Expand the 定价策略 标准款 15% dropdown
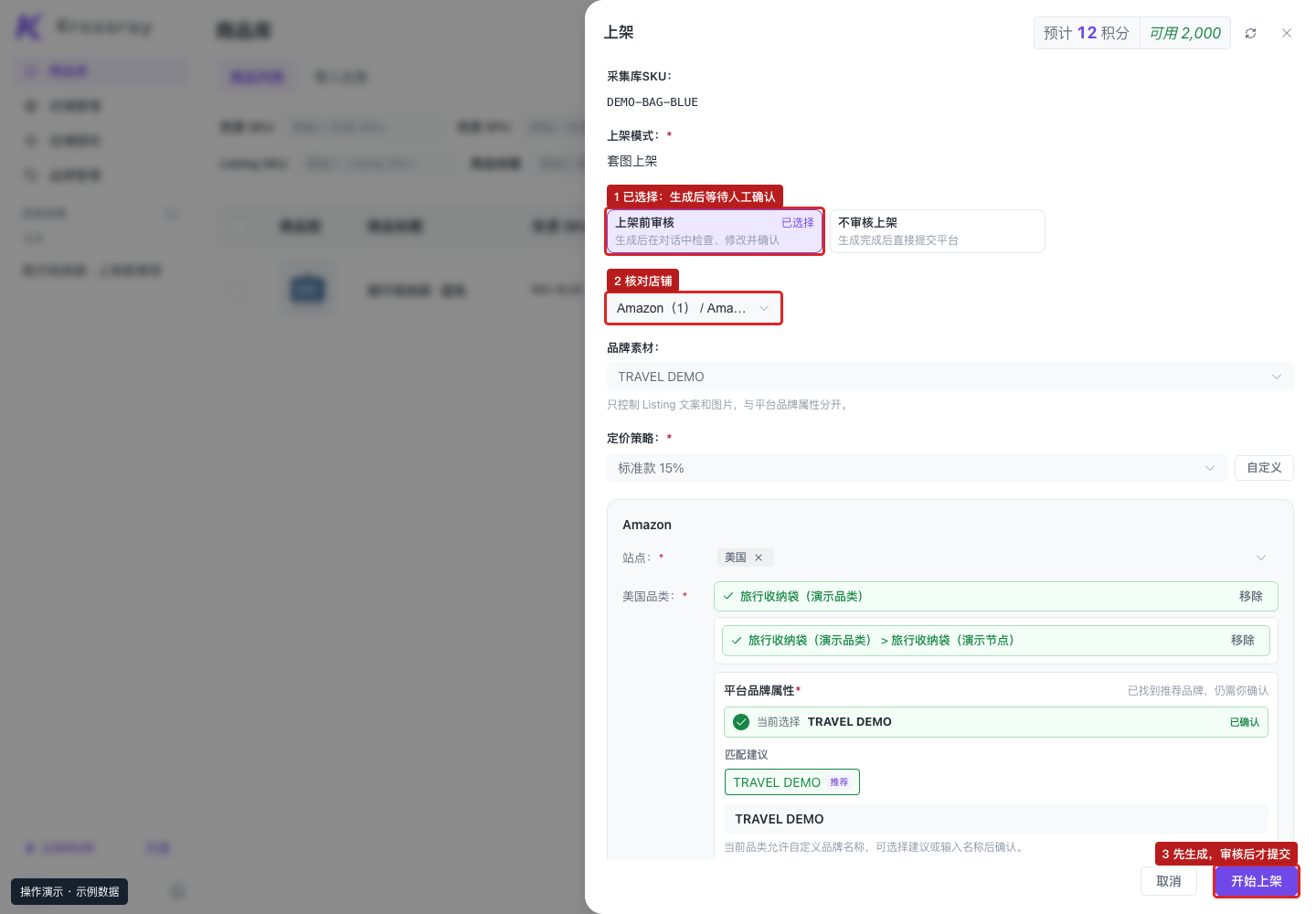1316x914 pixels. 917,468
